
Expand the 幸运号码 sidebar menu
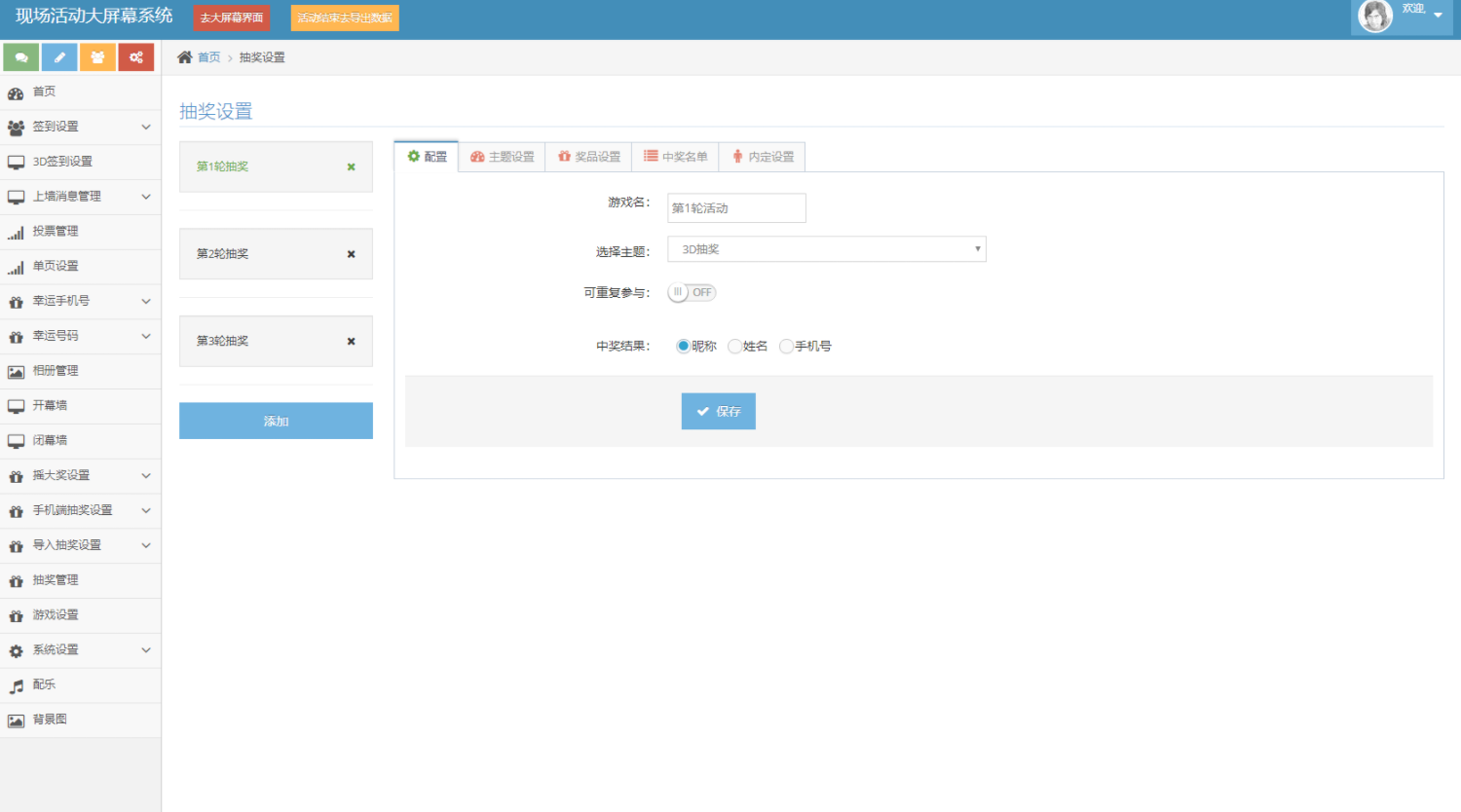80,336
